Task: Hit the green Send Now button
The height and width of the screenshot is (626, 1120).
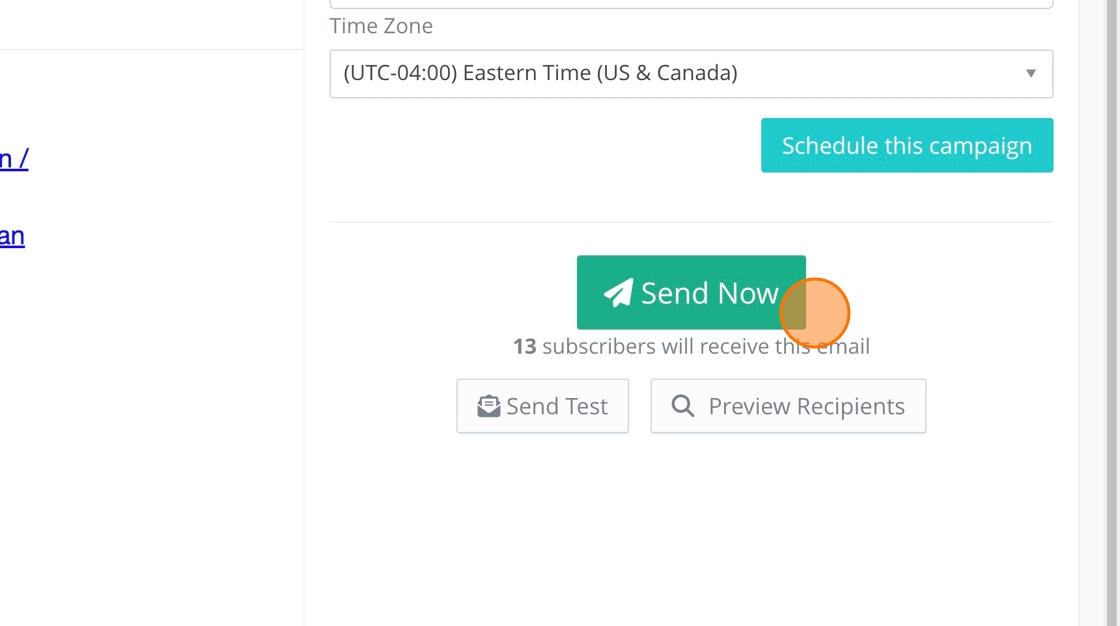Action: tap(691, 292)
